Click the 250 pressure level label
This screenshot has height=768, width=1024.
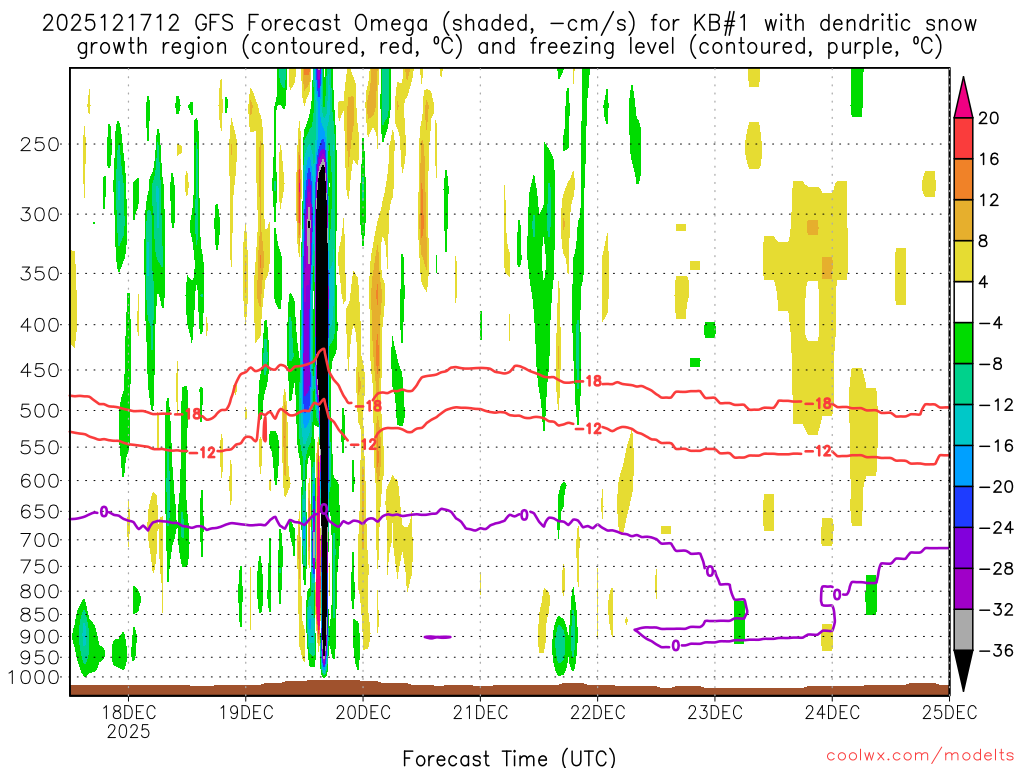pyautogui.click(x=40, y=144)
